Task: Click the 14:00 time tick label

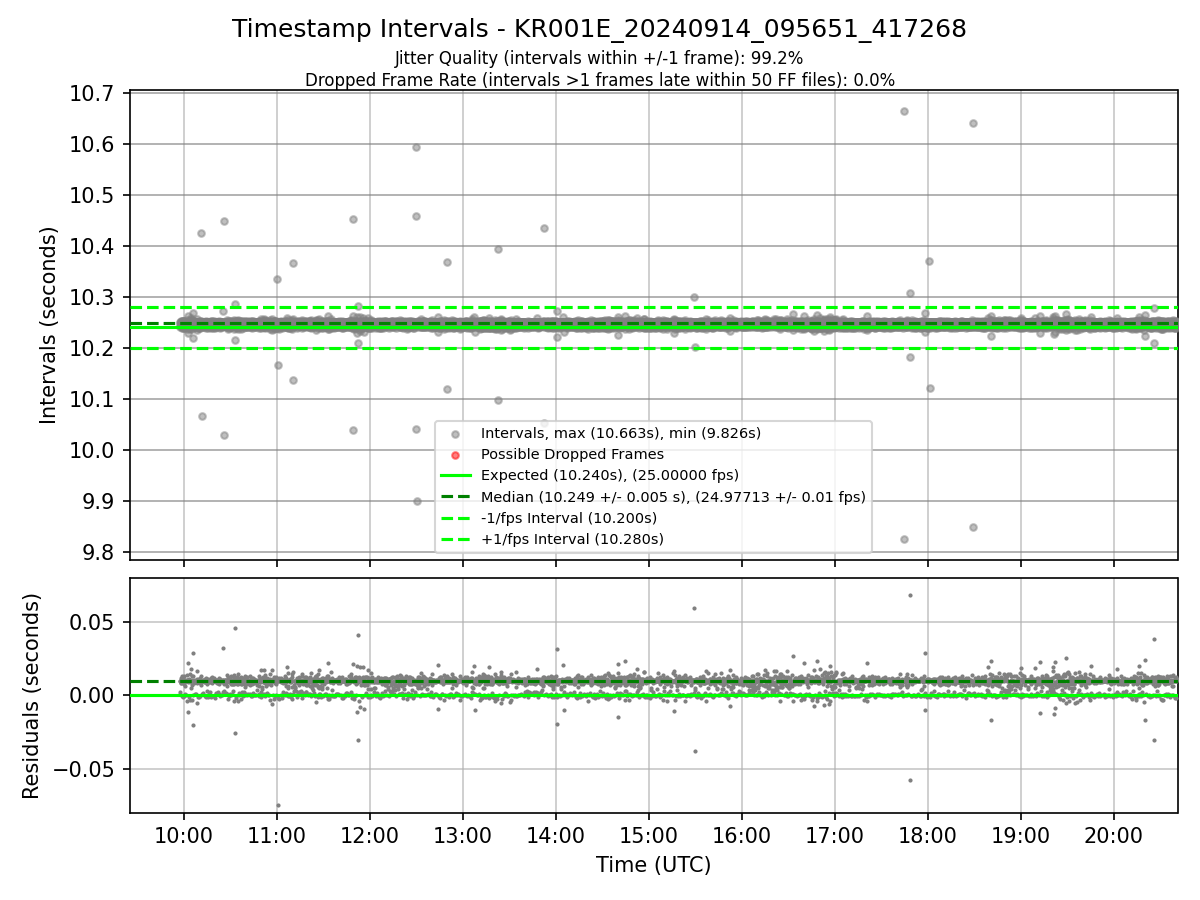Action: (556, 834)
